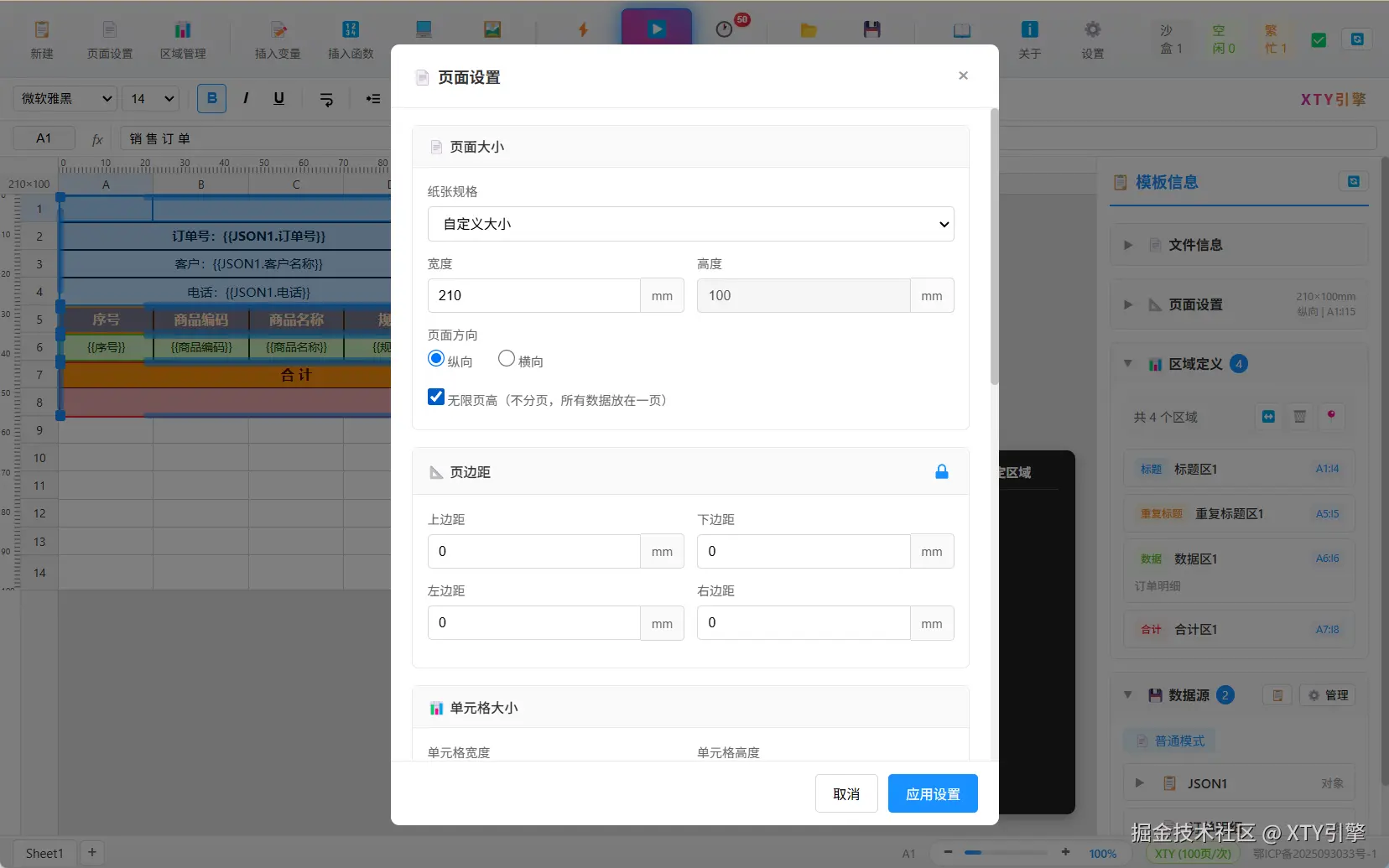Click the 右边距 input field

pos(804,622)
